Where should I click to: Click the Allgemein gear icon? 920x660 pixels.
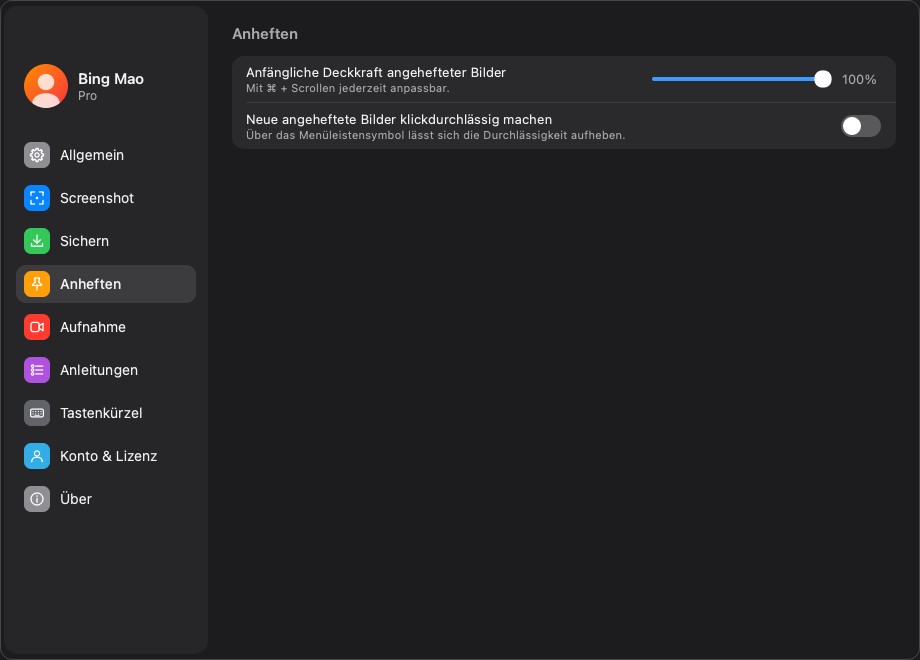coord(37,155)
